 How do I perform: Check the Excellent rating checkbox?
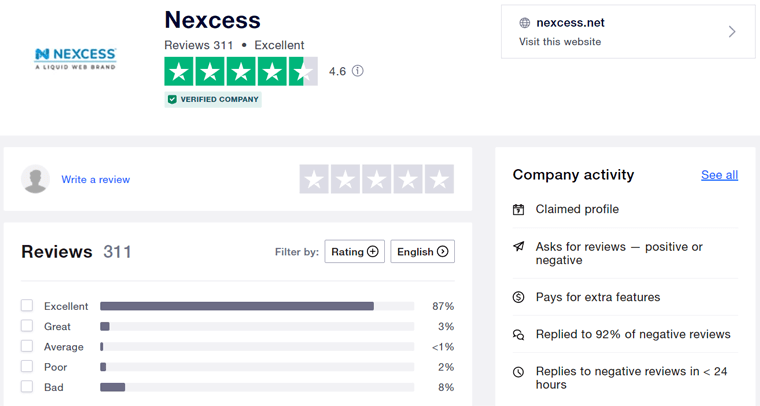tap(27, 306)
